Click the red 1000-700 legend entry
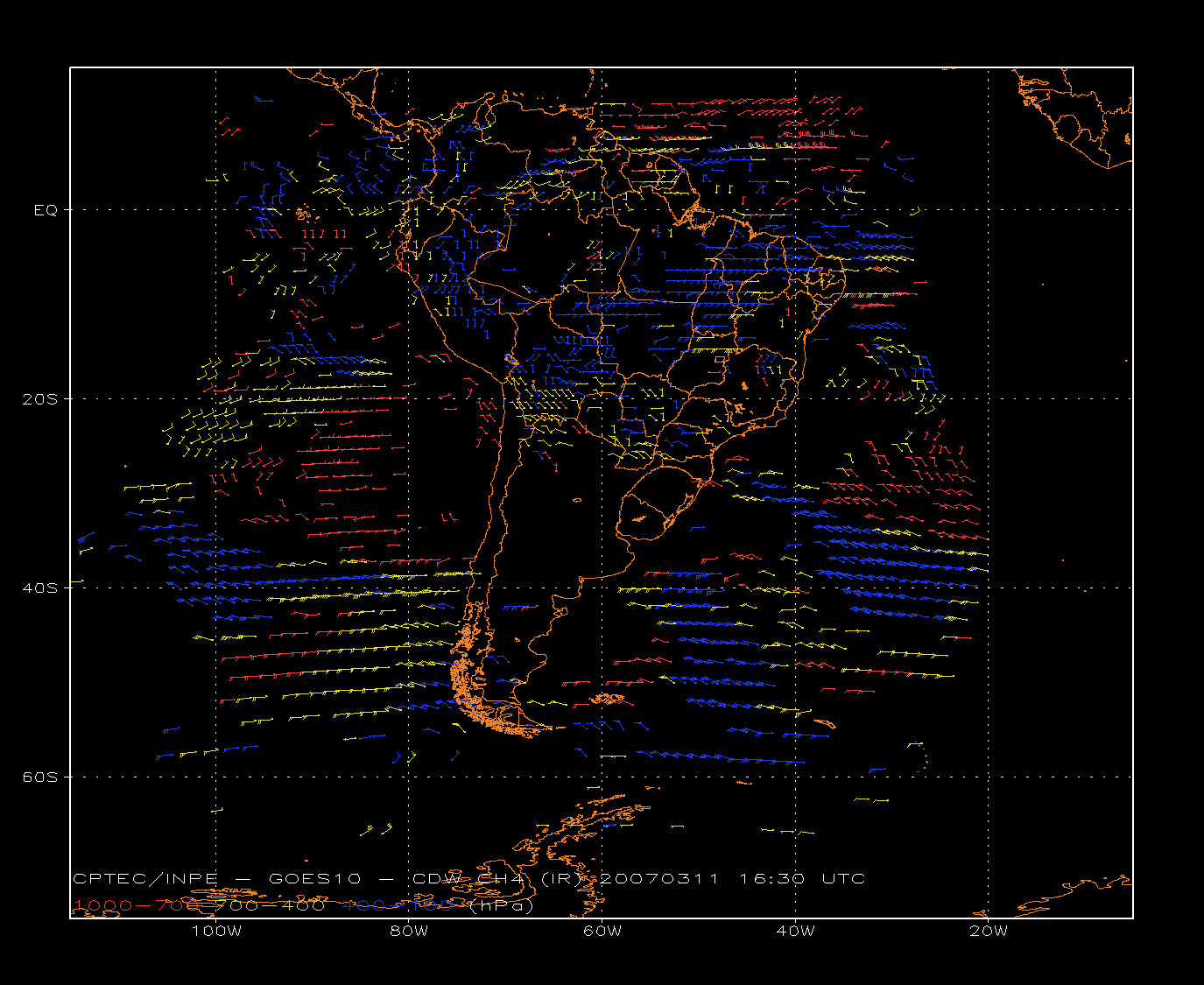The width and height of the screenshot is (1204, 985). 135,905
